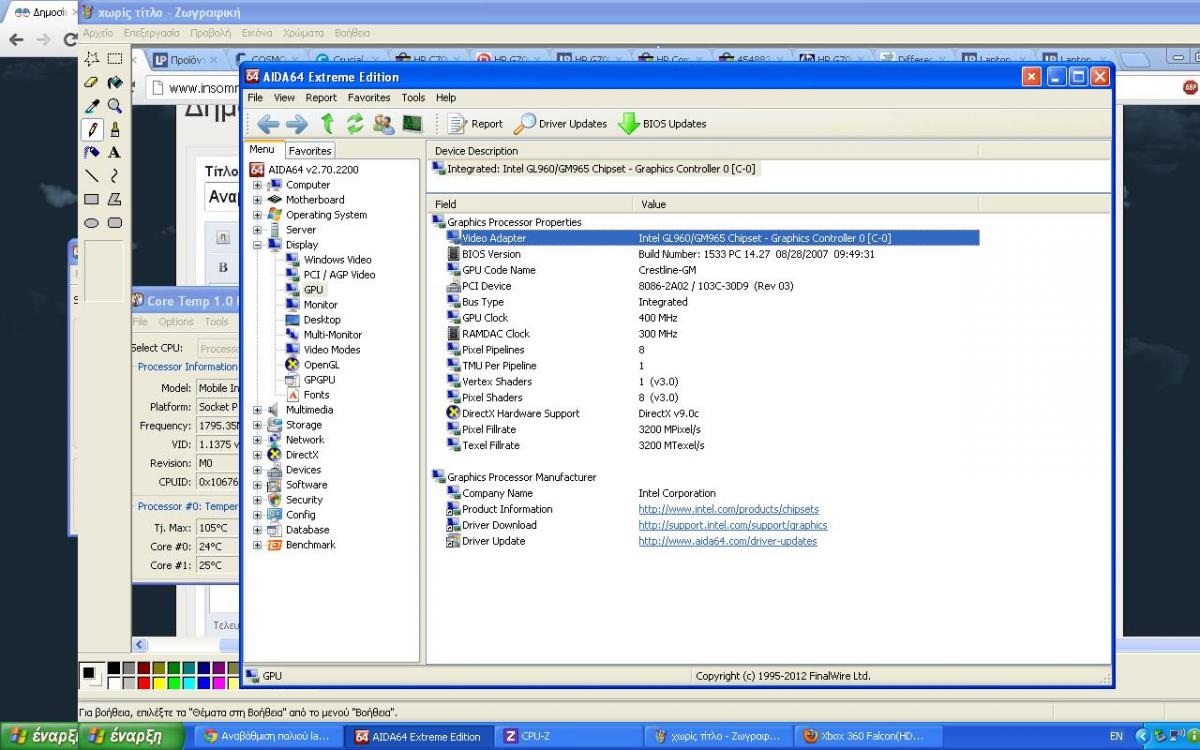Select Video Modes tree item

(332, 350)
